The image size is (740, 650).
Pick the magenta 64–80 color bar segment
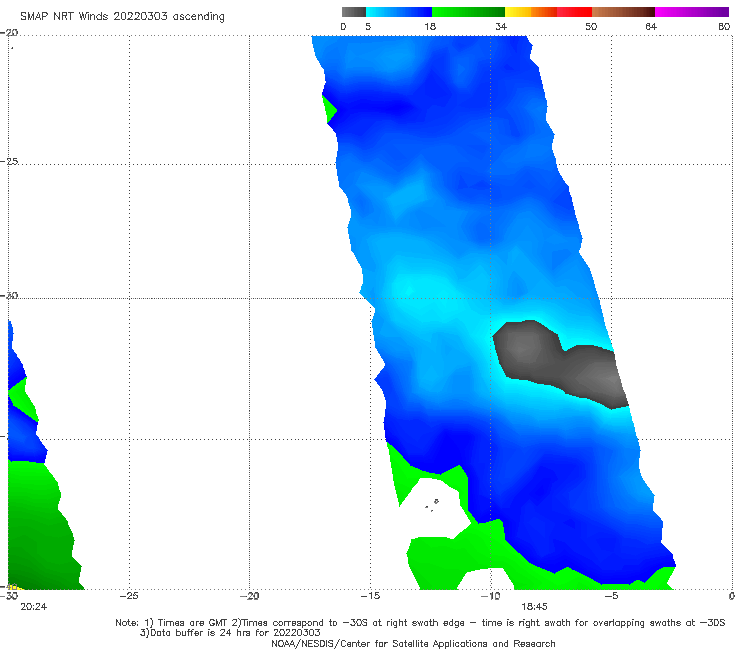coord(692,12)
